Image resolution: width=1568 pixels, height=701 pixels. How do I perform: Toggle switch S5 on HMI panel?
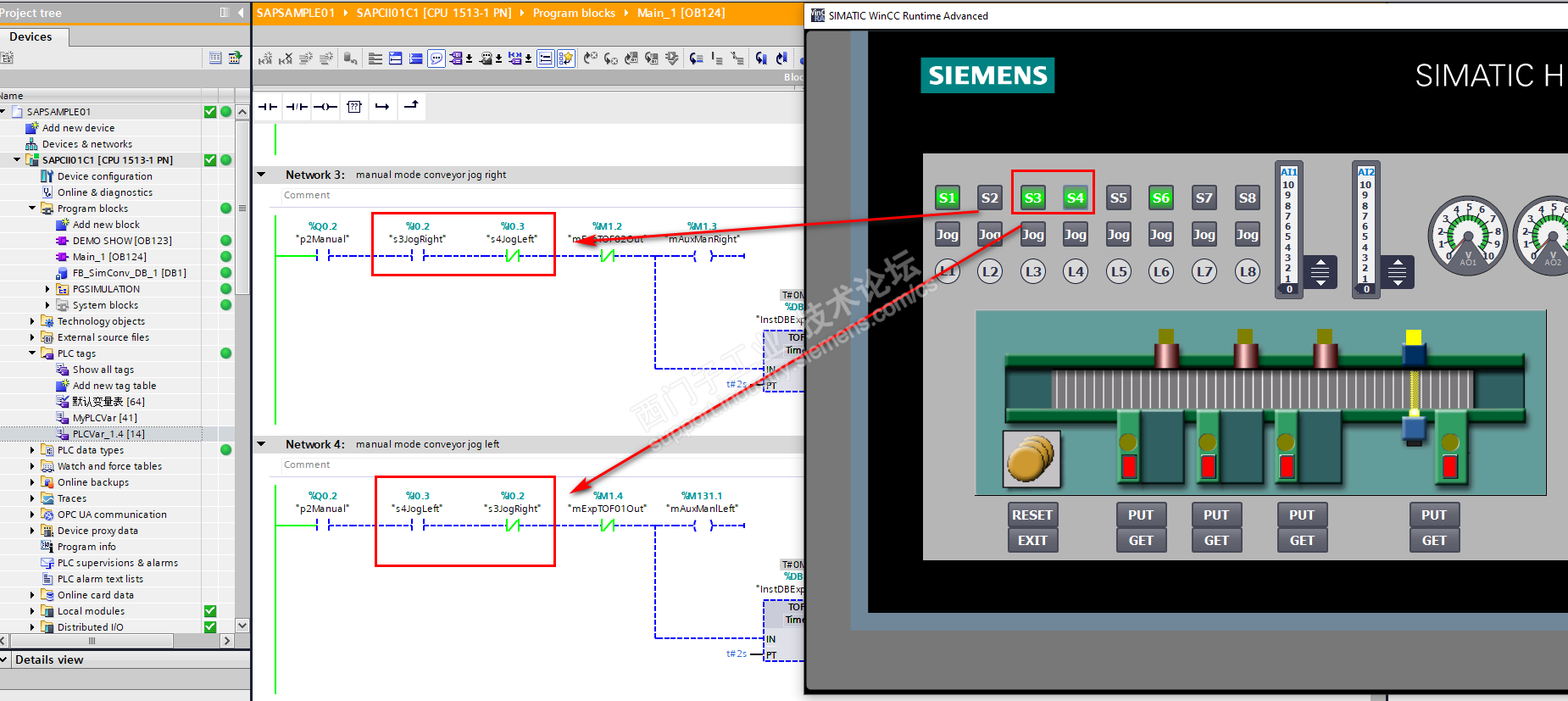click(x=1118, y=198)
